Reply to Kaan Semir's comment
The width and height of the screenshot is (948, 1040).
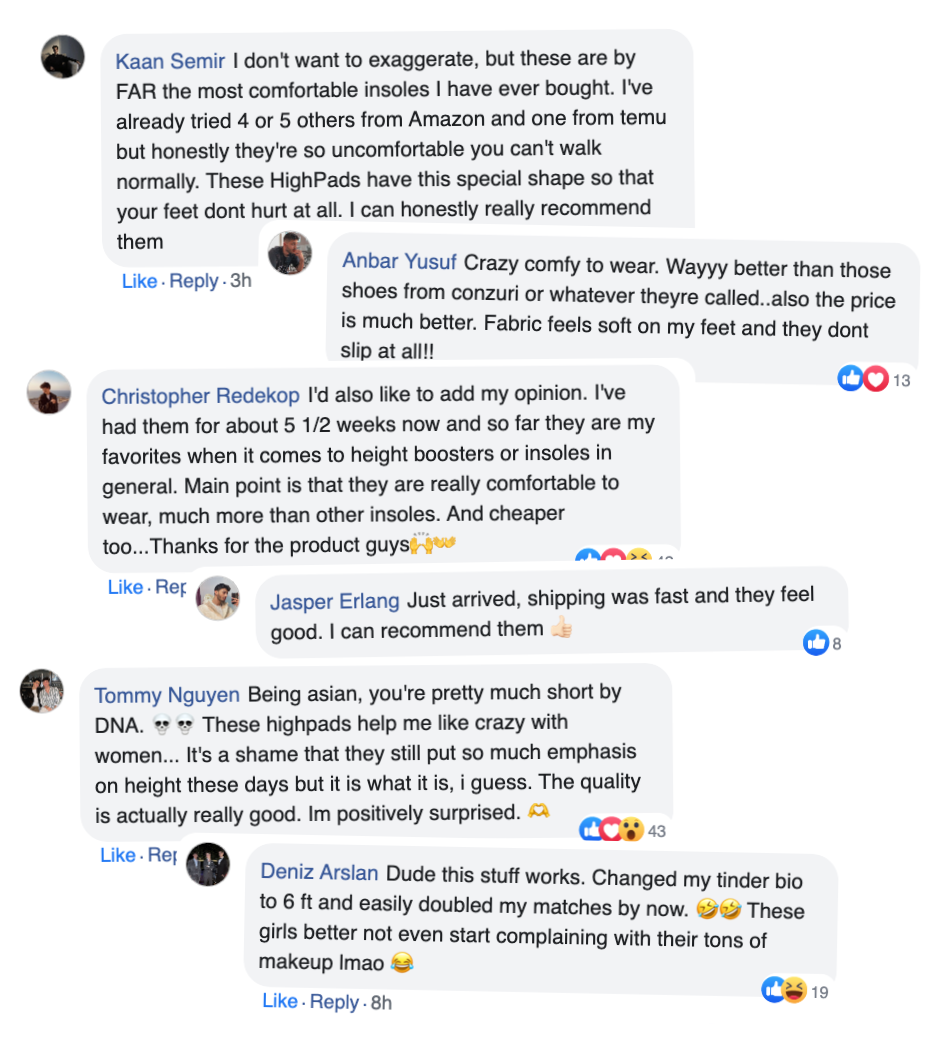coord(193,281)
